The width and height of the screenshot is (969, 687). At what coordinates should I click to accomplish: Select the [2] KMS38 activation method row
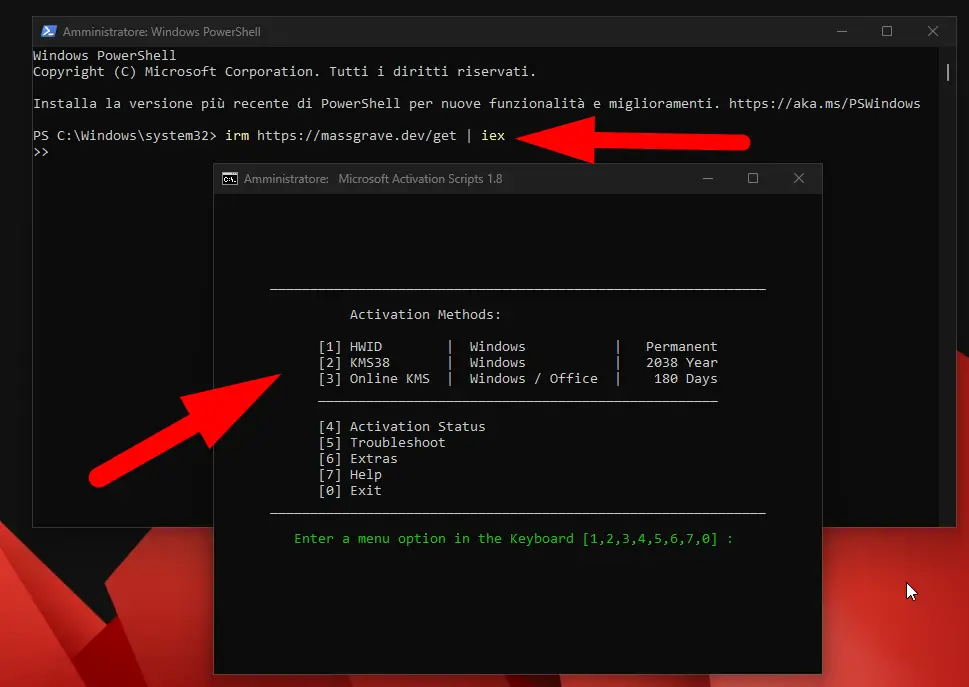517,363
